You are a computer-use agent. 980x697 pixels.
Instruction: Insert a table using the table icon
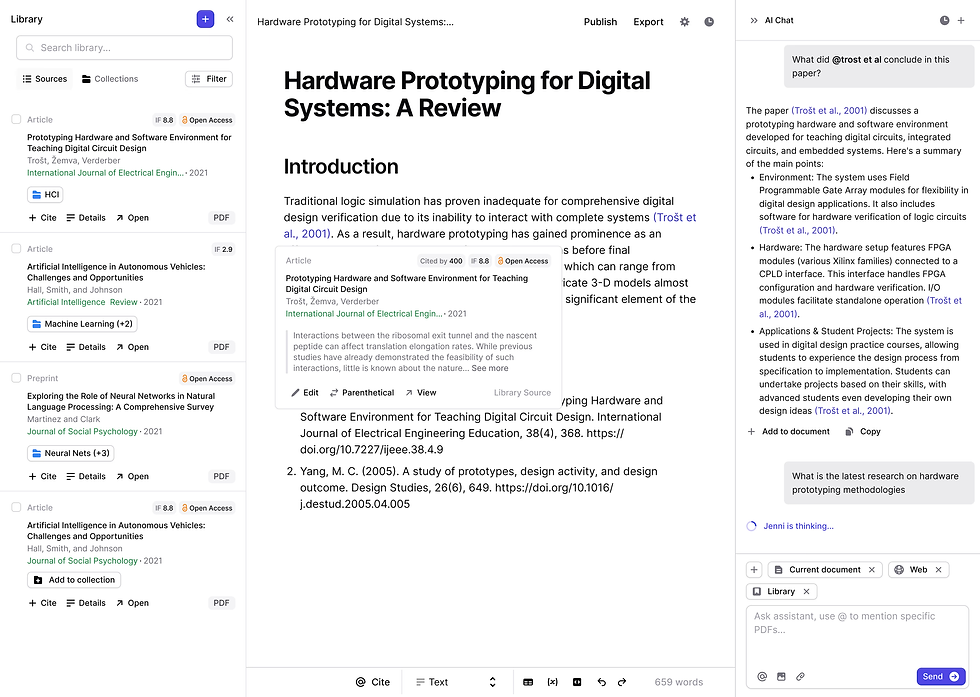(528, 681)
